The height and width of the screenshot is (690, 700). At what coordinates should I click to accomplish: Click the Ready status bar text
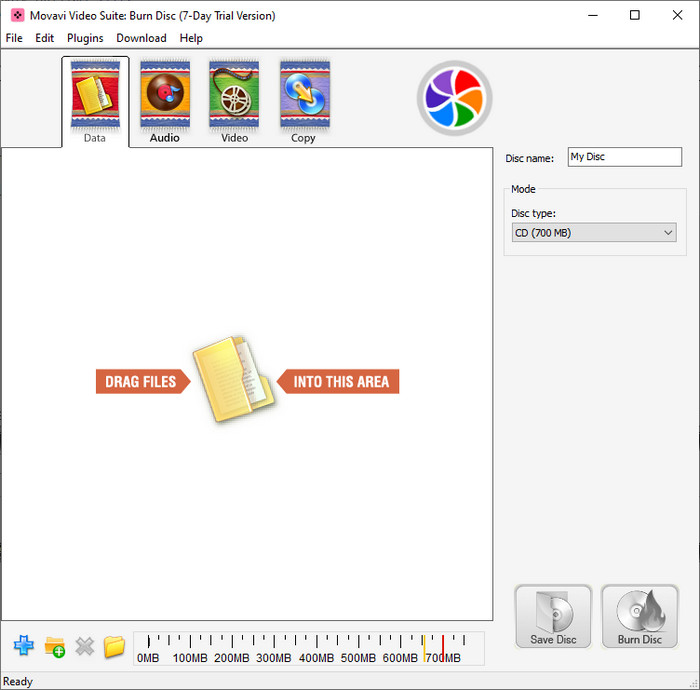click(18, 682)
